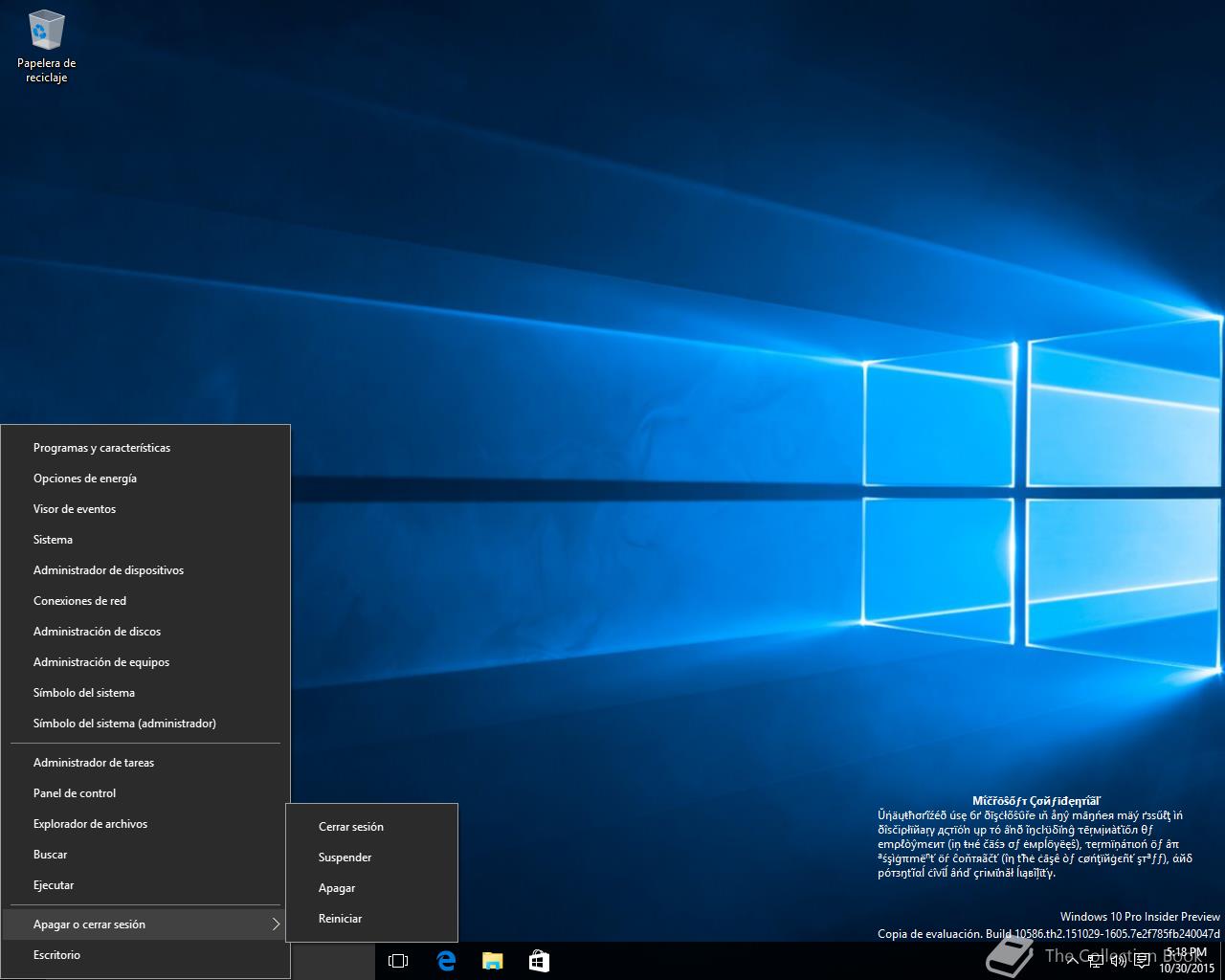Image resolution: width=1225 pixels, height=980 pixels.
Task: Open Panel de control
Action: click(x=145, y=793)
